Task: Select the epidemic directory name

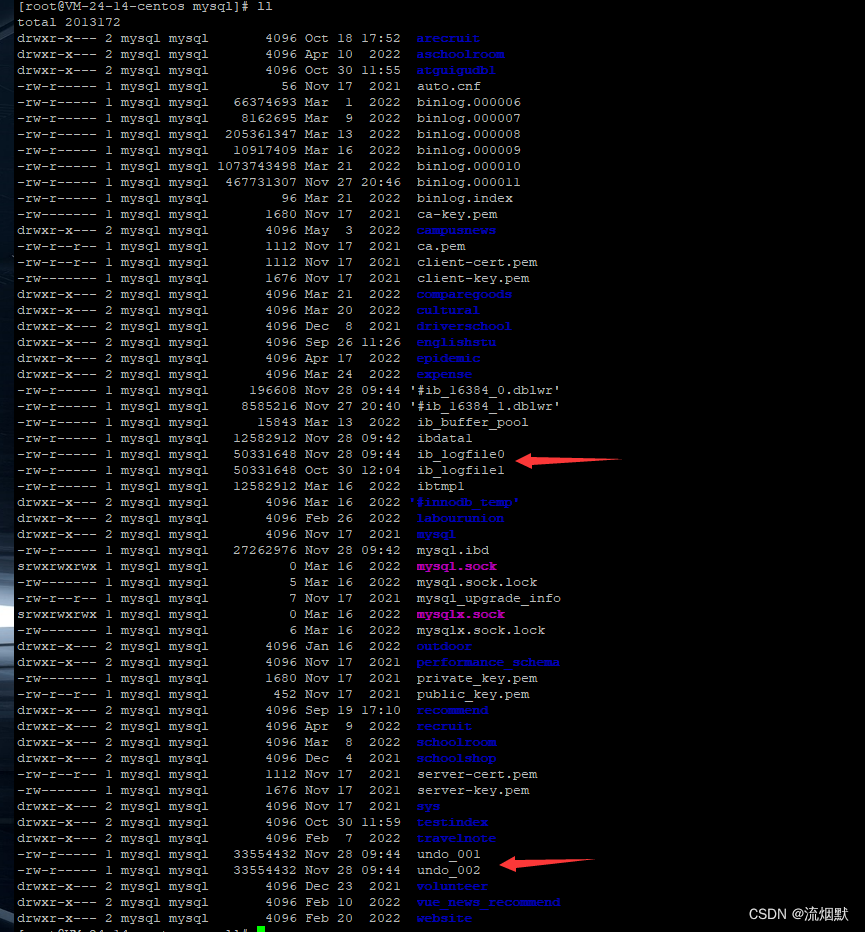Action: click(x=448, y=359)
